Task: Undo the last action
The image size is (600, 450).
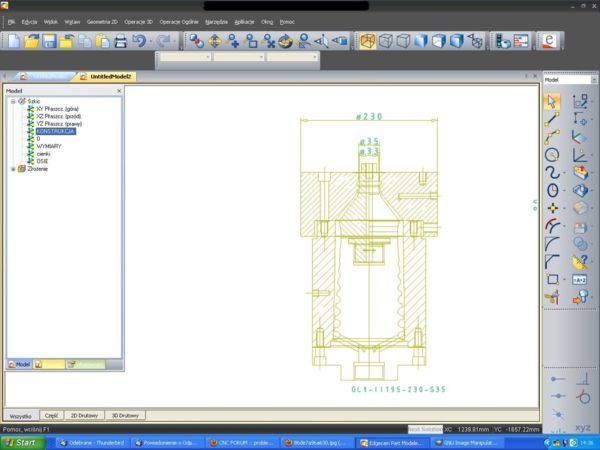Action: click(x=139, y=41)
